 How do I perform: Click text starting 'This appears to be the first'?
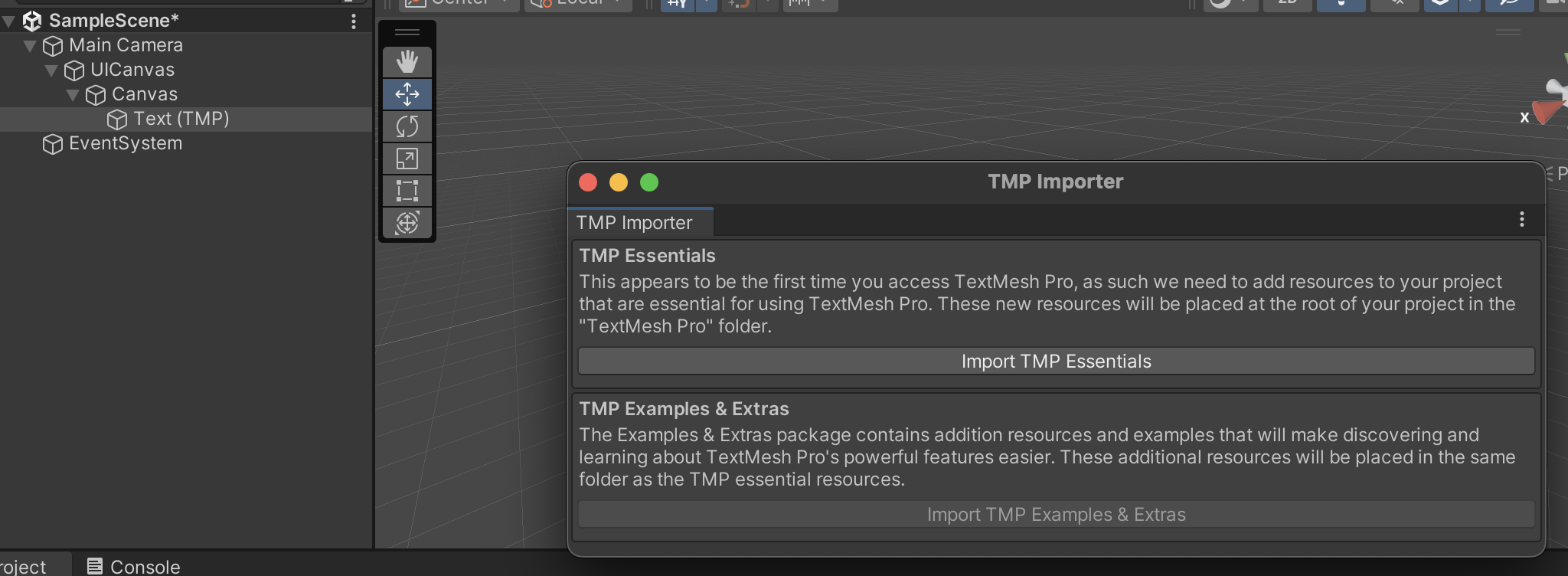click(1047, 304)
